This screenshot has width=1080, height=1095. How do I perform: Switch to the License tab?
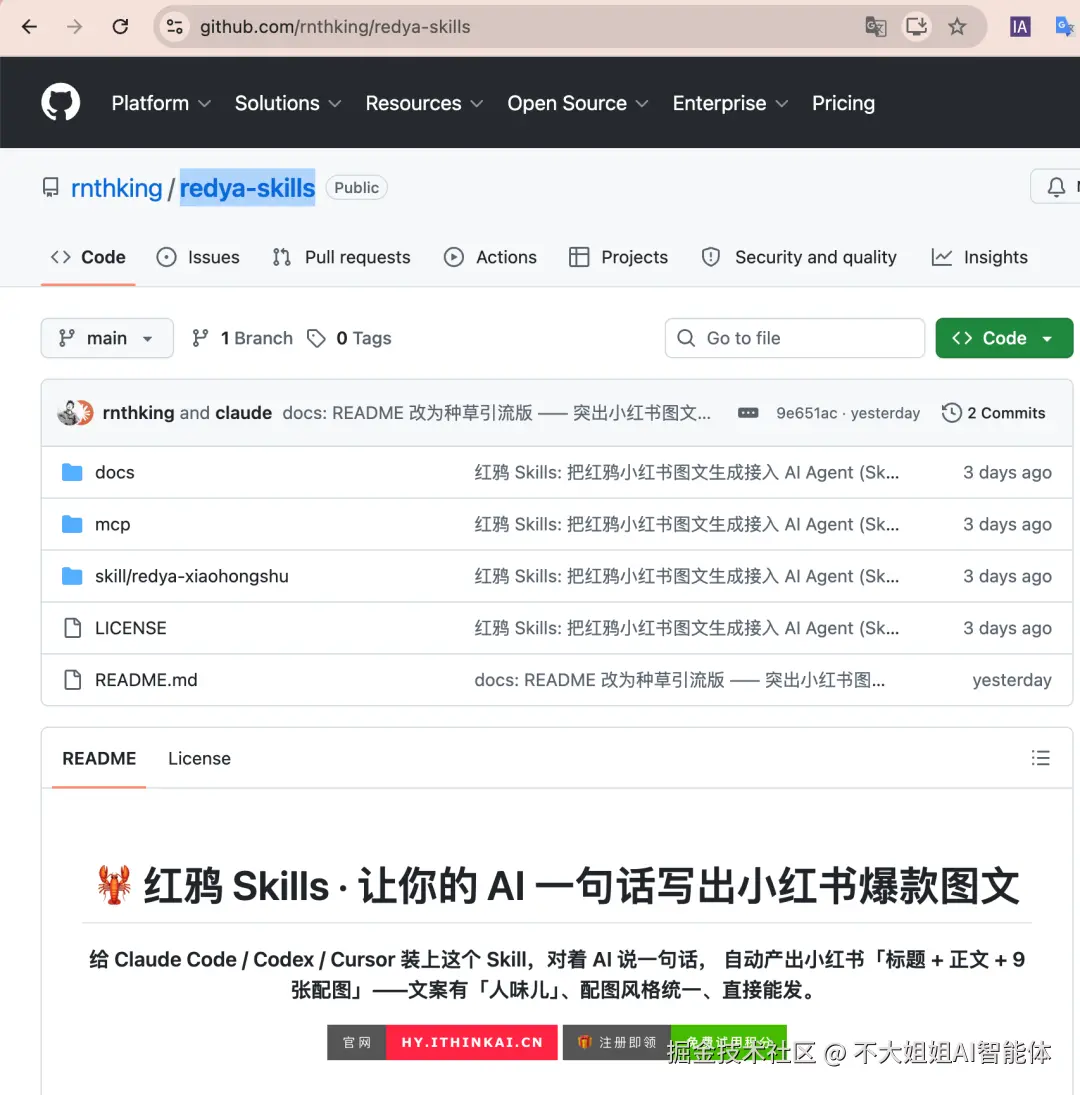point(199,758)
